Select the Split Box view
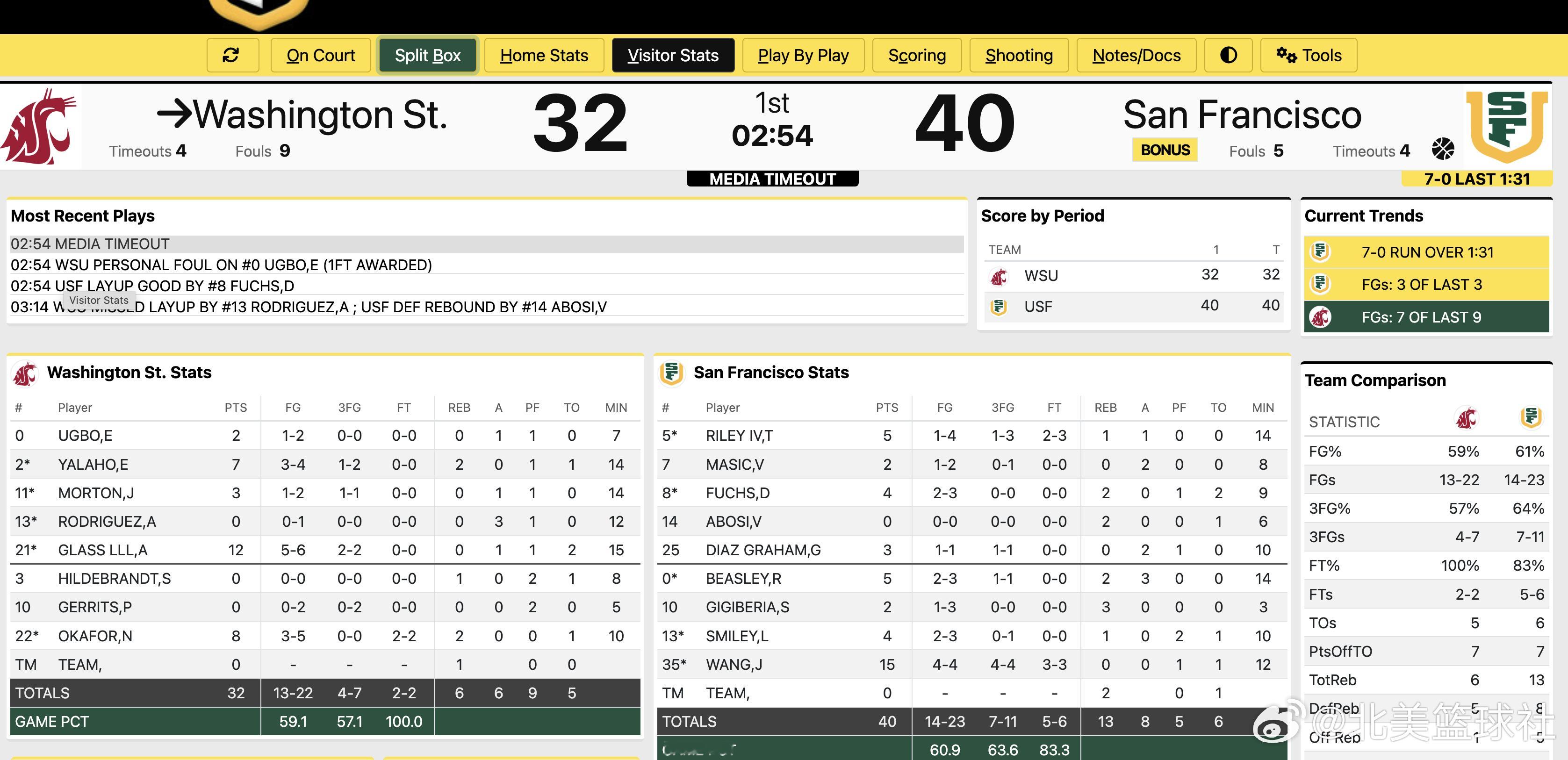This screenshot has height=760, width=1568. [x=427, y=55]
